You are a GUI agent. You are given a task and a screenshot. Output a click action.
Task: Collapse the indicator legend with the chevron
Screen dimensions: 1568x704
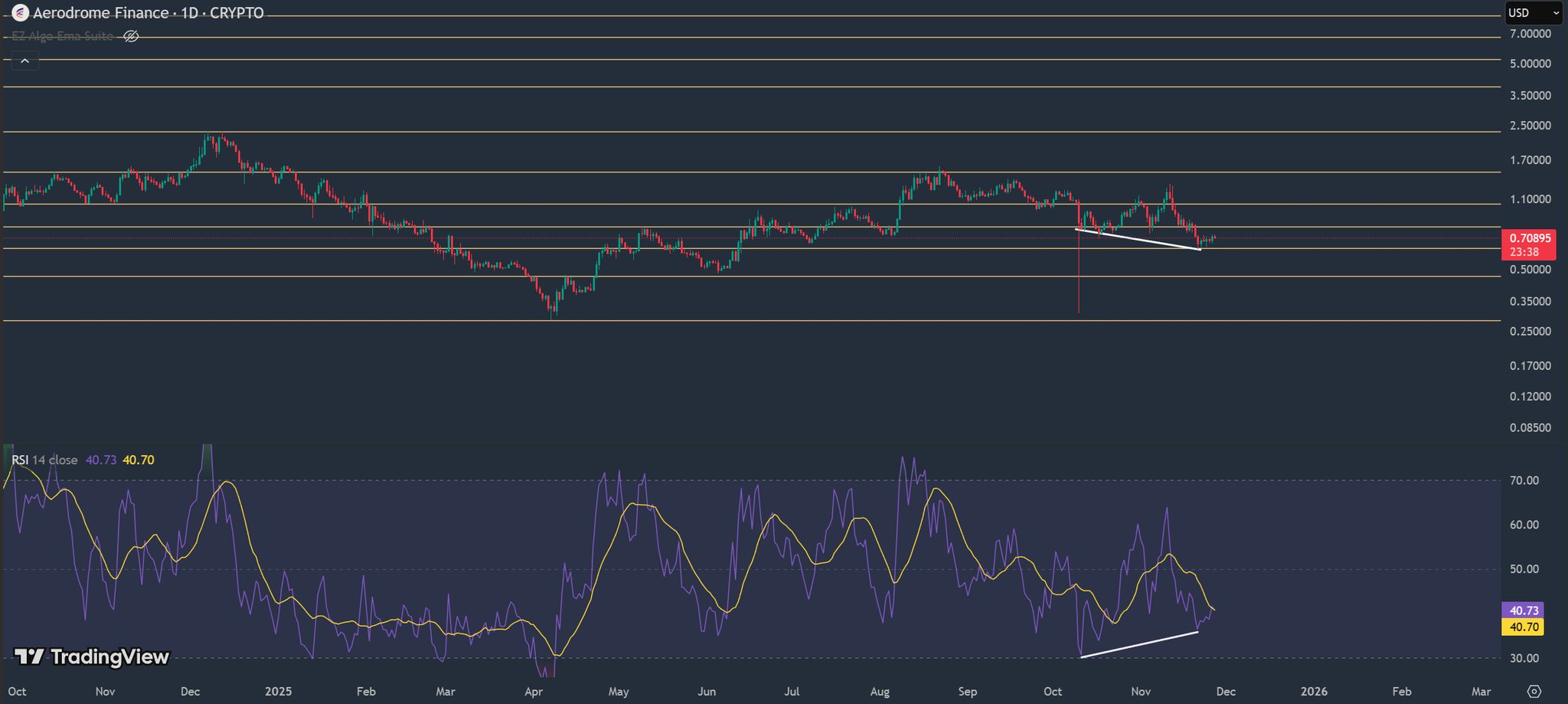[24, 61]
